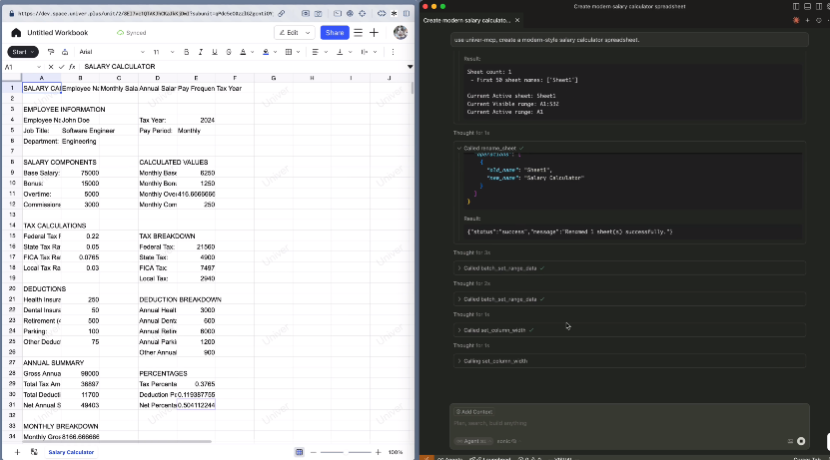Click the horizontal align icon
The width and height of the screenshot is (830, 460).
(315, 52)
